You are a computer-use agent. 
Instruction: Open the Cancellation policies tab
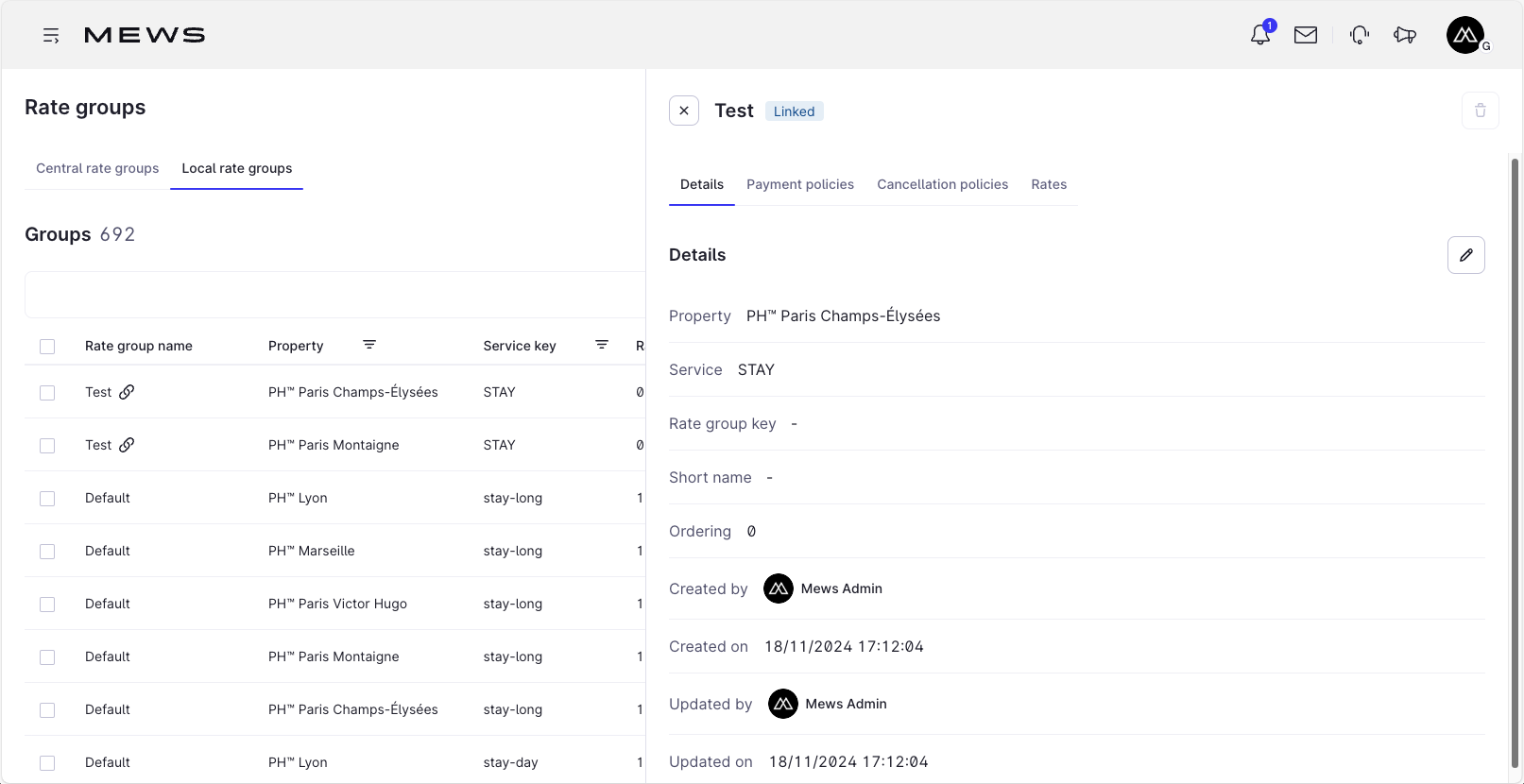pos(943,184)
